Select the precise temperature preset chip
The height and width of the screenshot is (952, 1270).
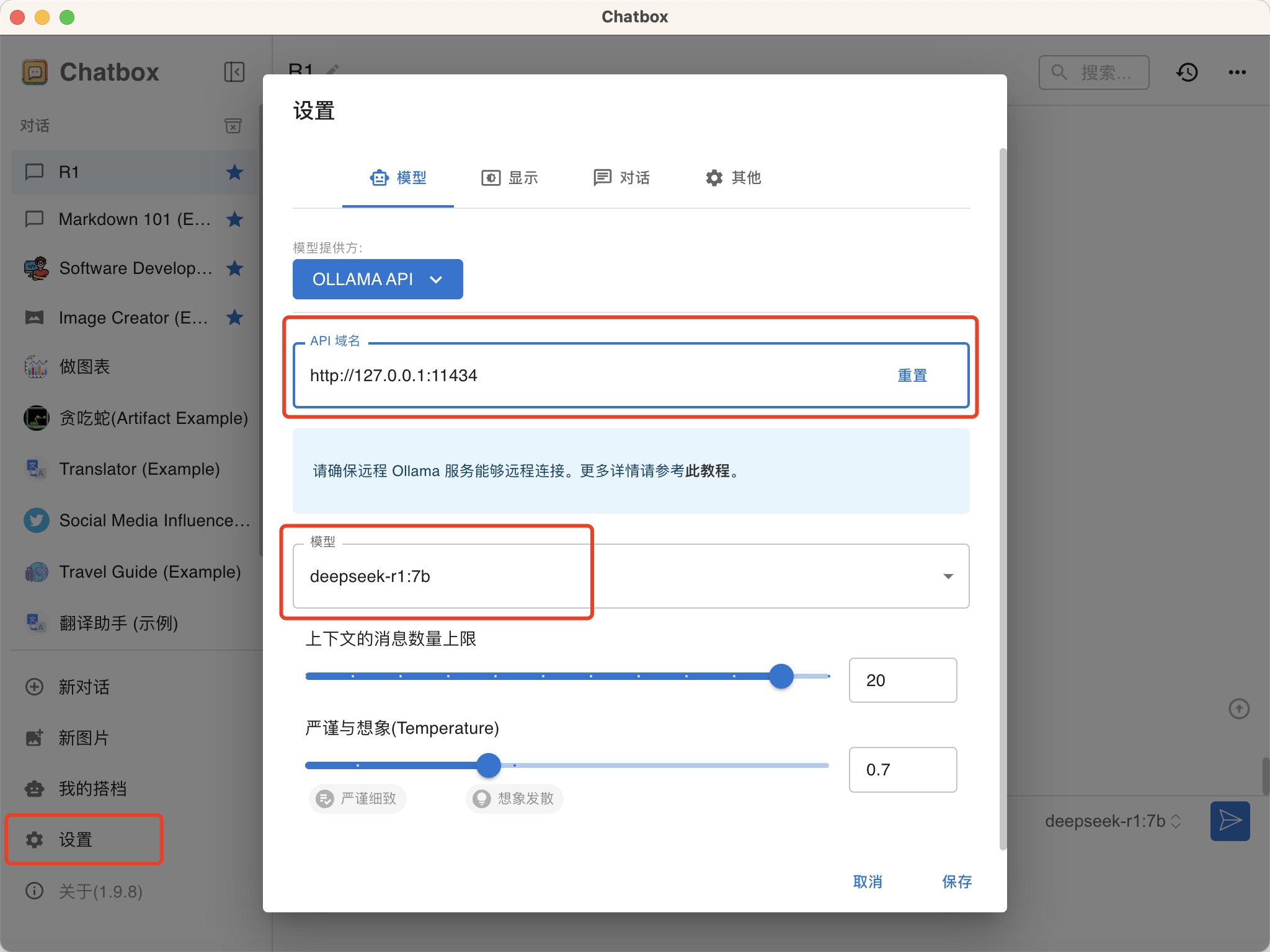pyautogui.click(x=357, y=798)
